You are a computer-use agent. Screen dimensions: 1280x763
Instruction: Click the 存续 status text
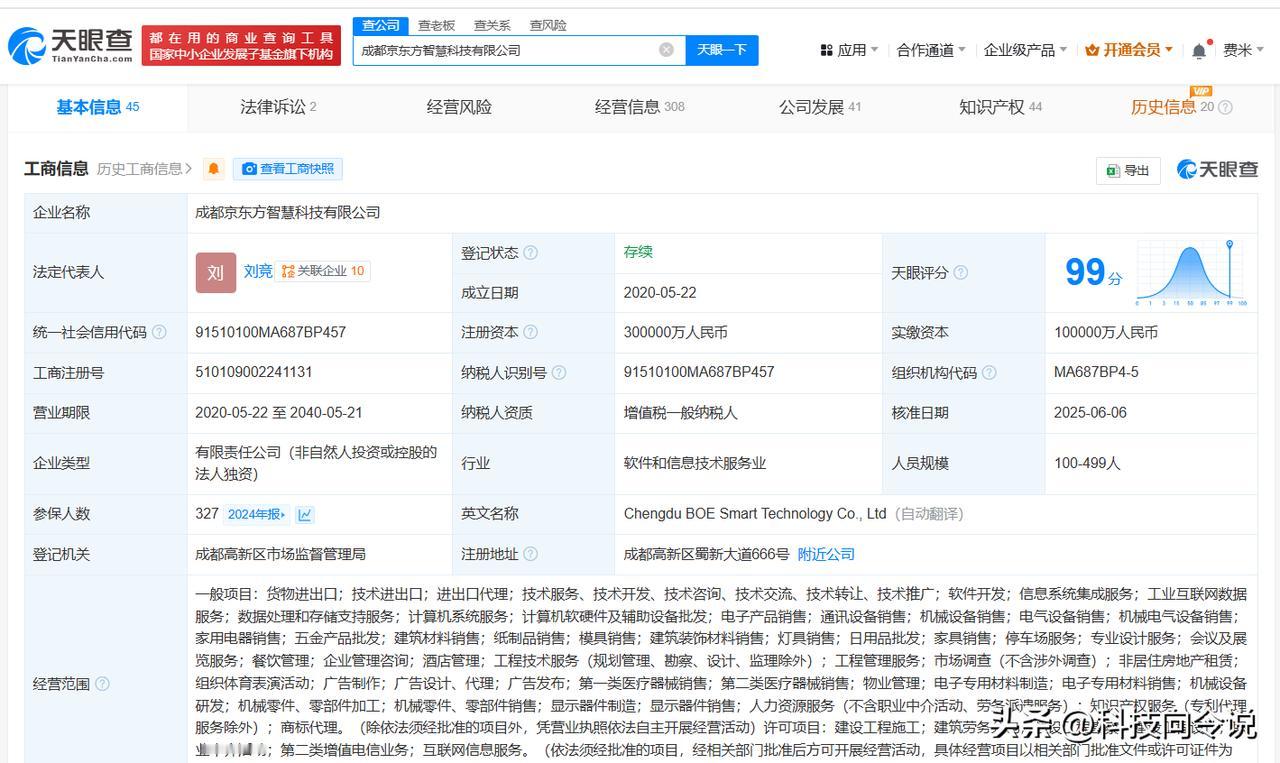(638, 252)
